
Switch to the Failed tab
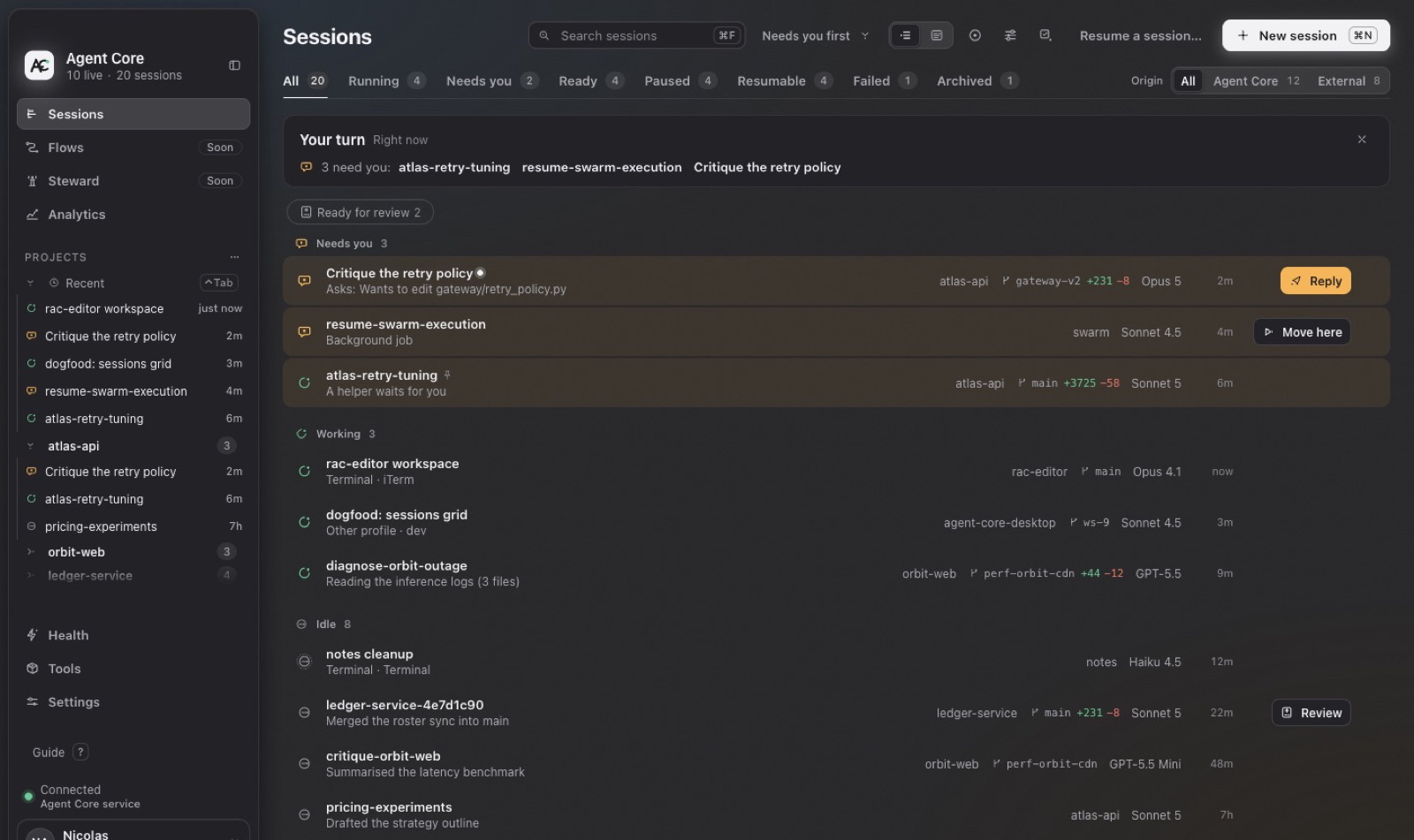[x=884, y=81]
